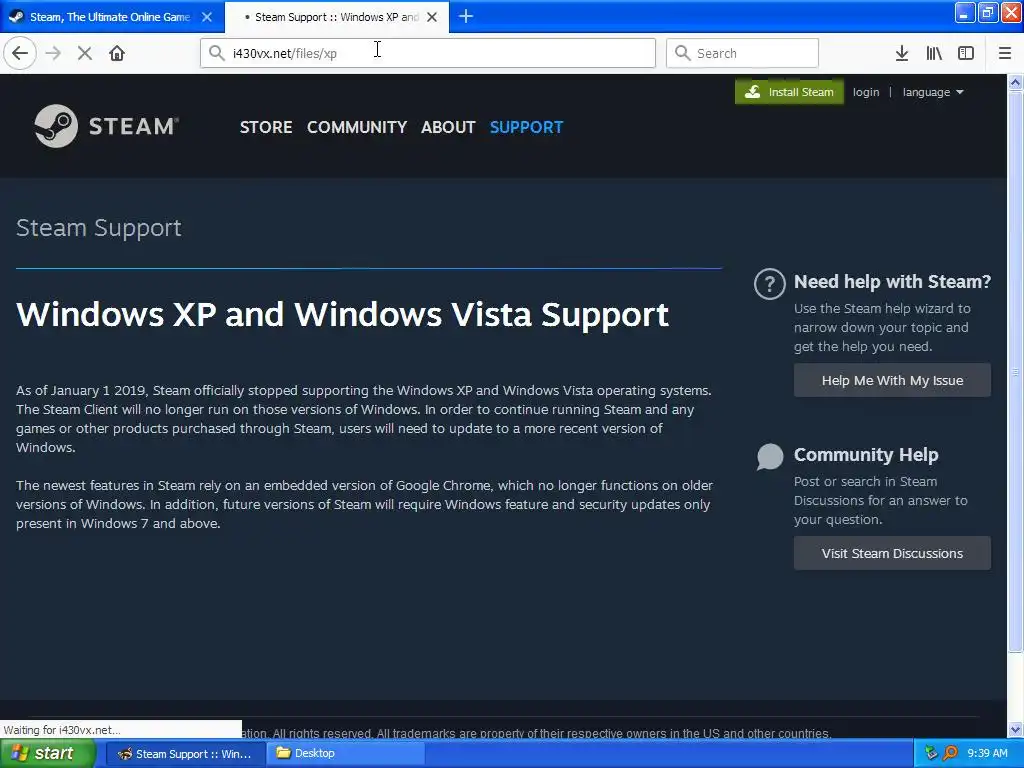Open the downloads panel icon
This screenshot has height=768, width=1024.
pos(902,53)
